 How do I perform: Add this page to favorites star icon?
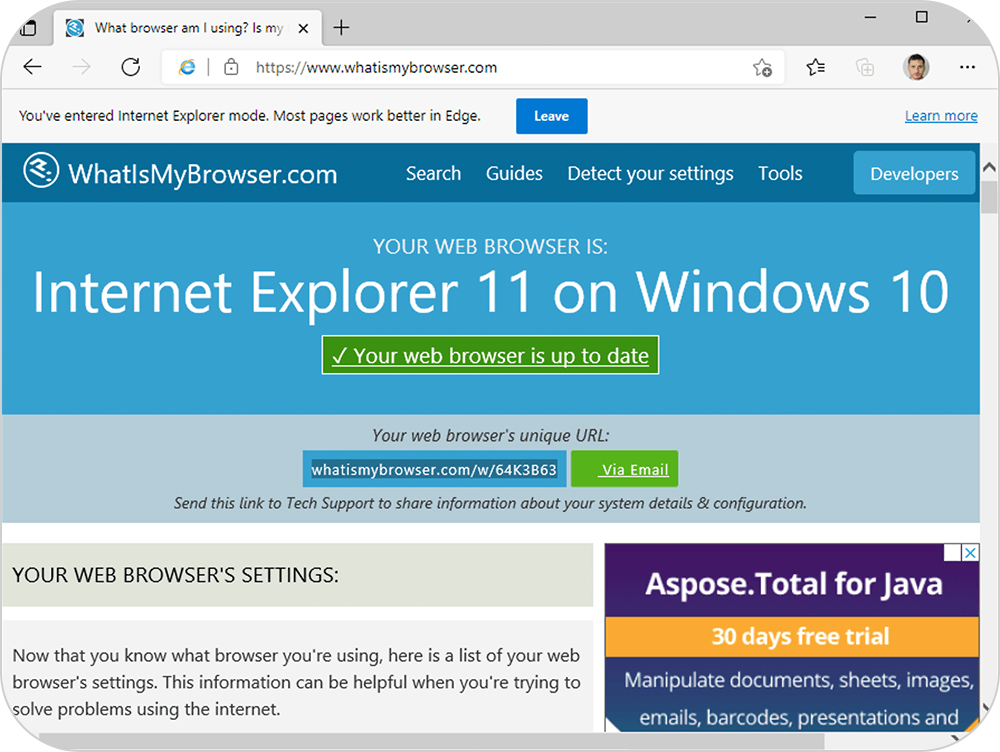762,67
